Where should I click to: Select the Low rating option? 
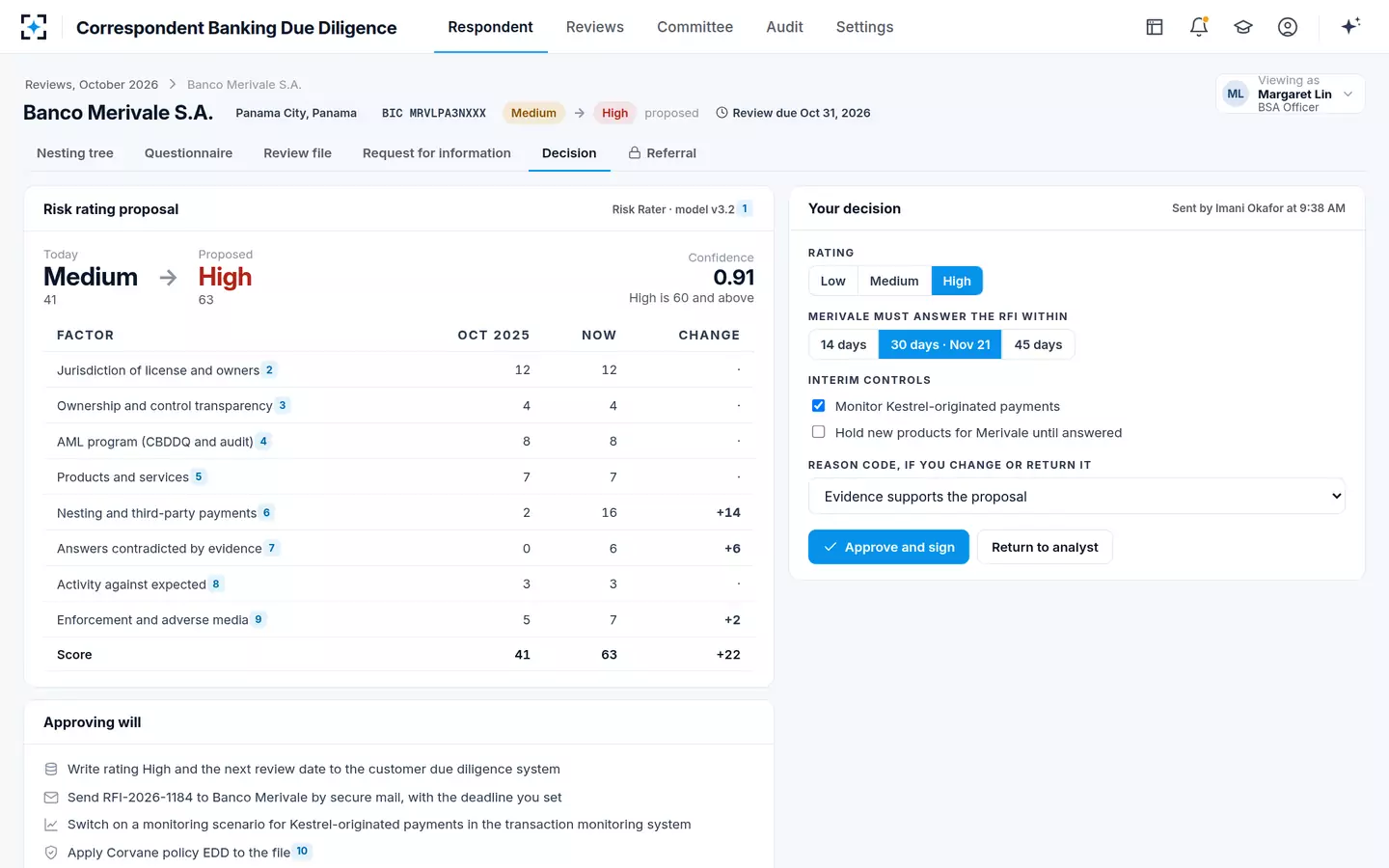(833, 281)
